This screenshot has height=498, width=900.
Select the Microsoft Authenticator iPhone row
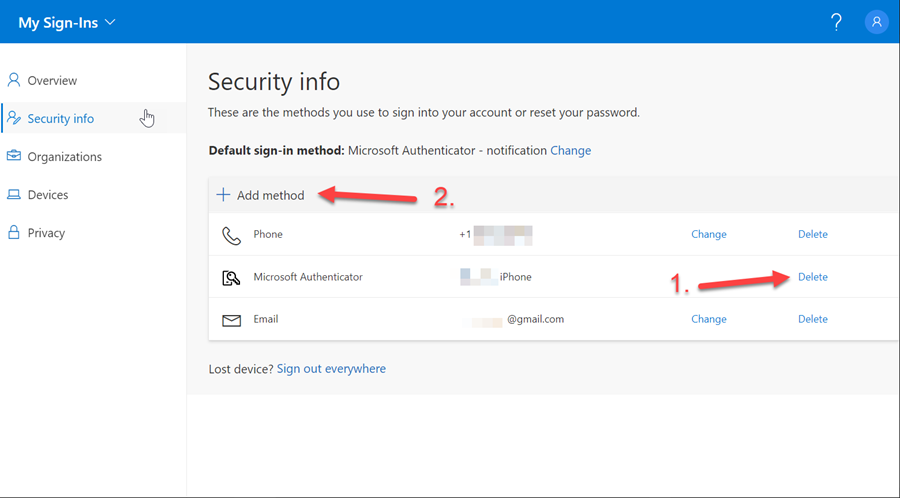[496, 277]
